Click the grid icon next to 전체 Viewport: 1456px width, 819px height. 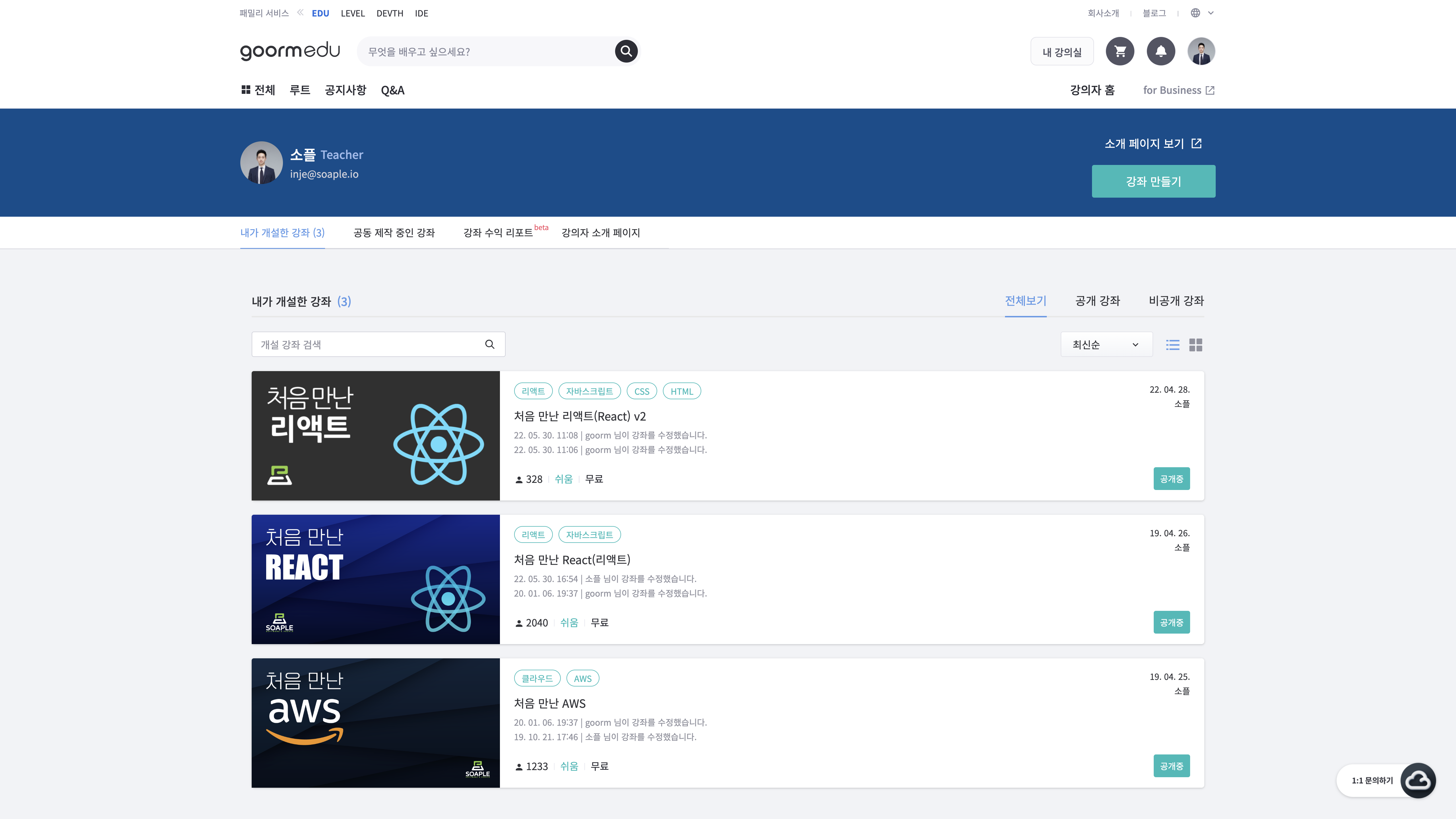[x=246, y=90]
